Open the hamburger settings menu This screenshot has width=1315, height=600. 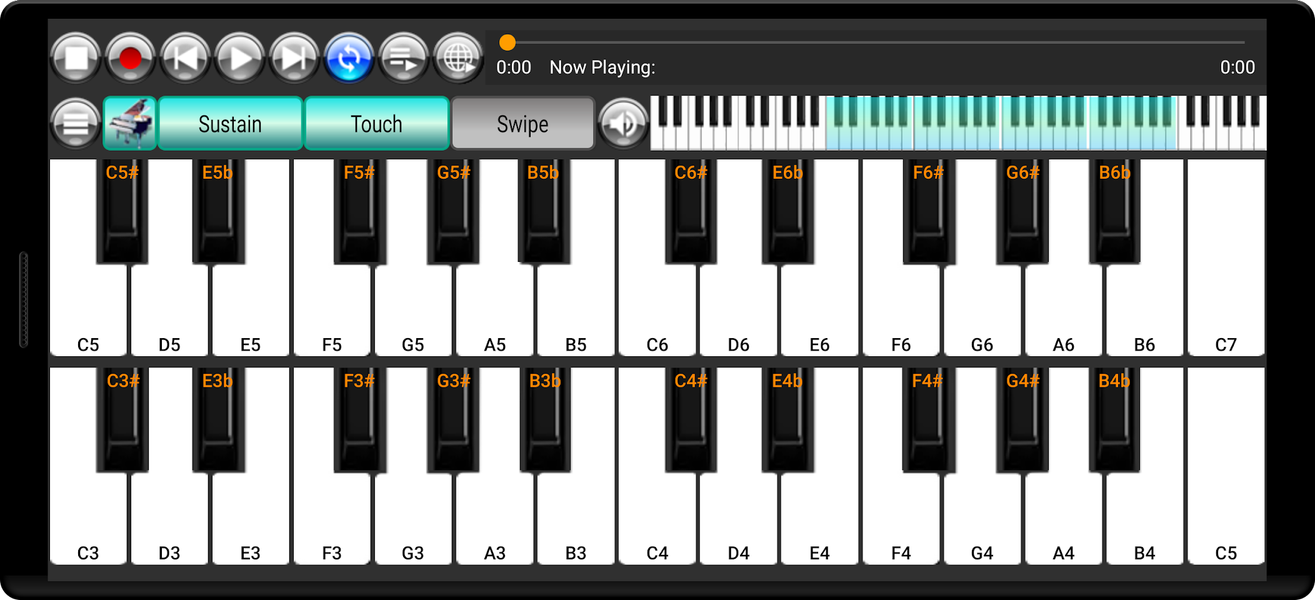click(75, 123)
